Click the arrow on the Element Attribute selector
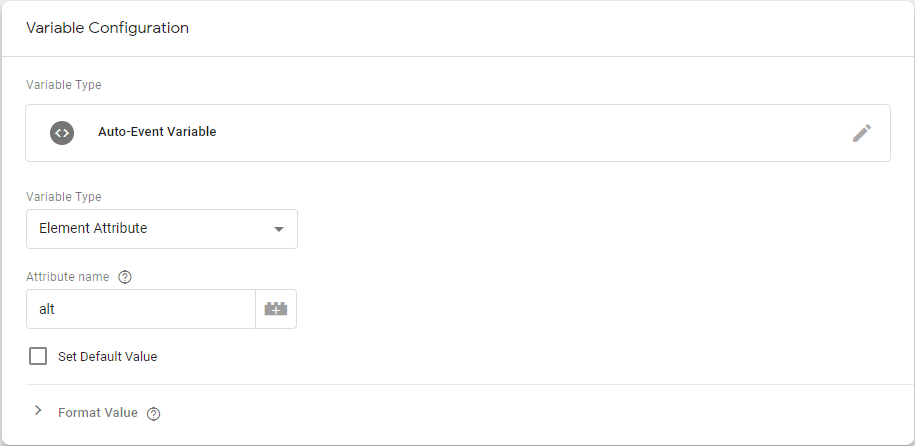This screenshot has height=446, width=915. (x=279, y=229)
